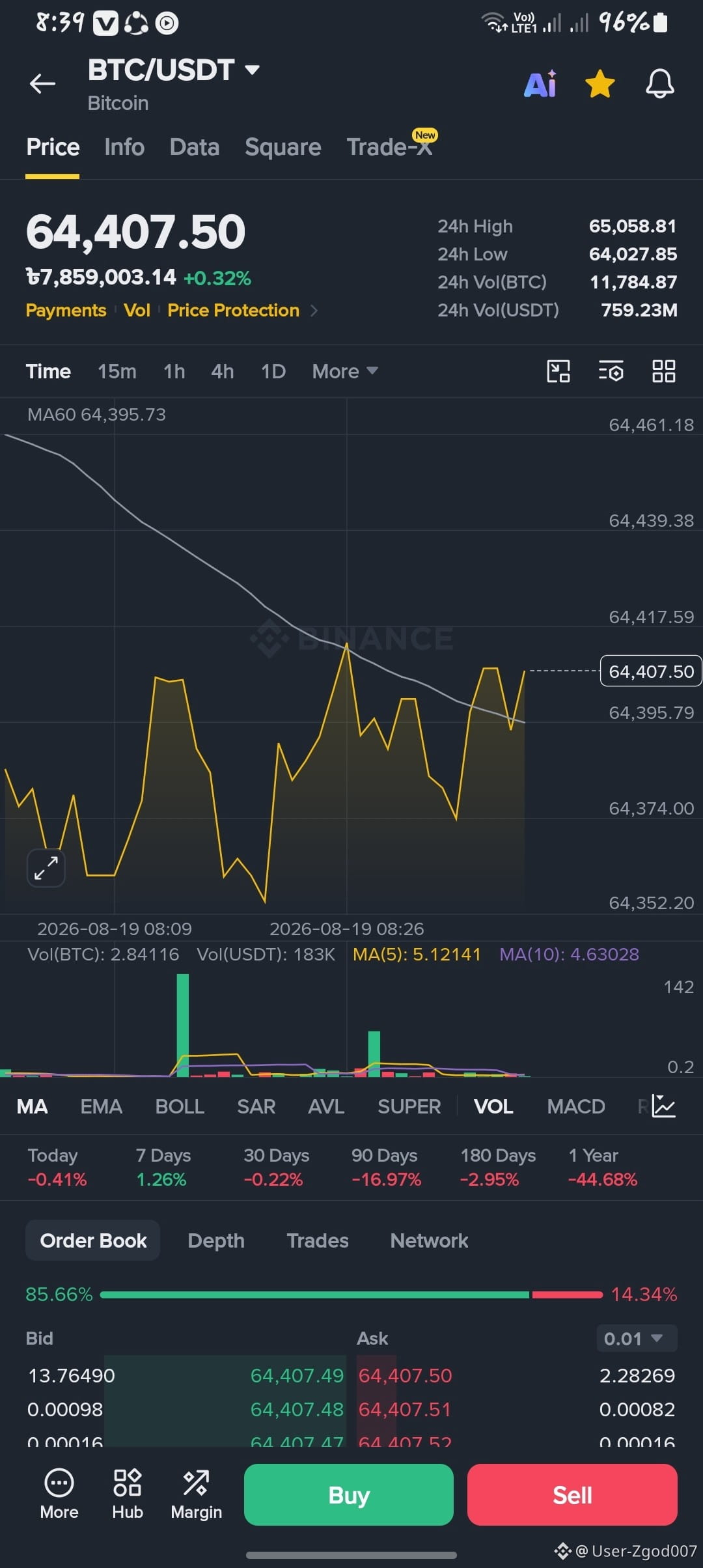This screenshot has height=1568, width=703.
Task: Tap the Payments link
Action: tap(66, 311)
